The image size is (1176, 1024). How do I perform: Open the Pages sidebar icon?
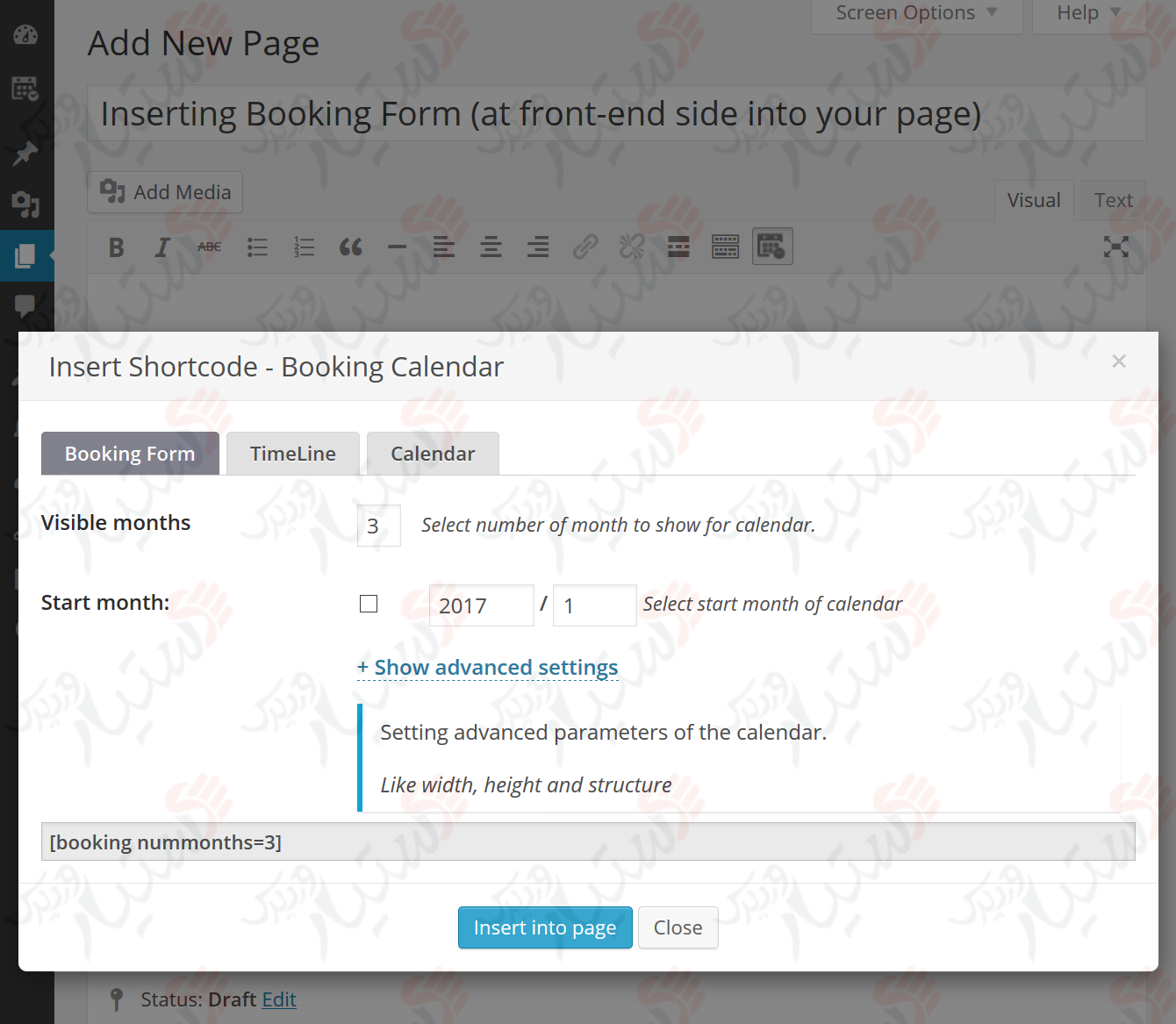25,255
